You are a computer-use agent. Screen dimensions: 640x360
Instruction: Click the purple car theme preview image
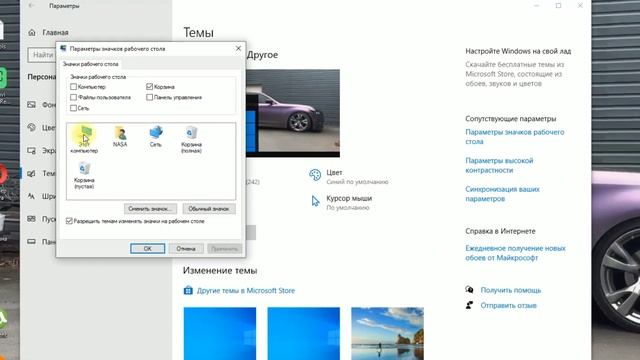293,113
